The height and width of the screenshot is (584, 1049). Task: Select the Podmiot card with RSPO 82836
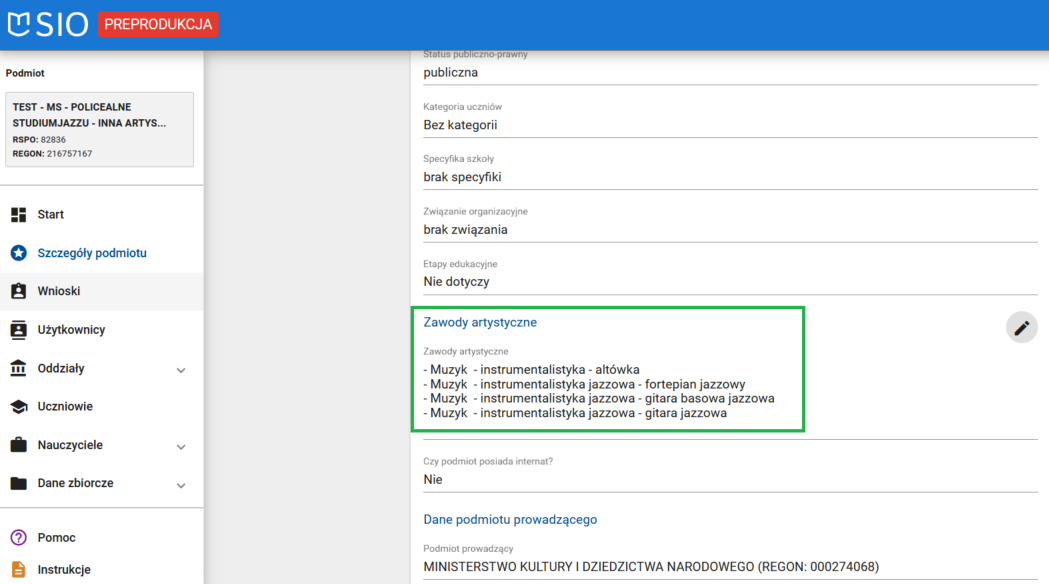99,130
